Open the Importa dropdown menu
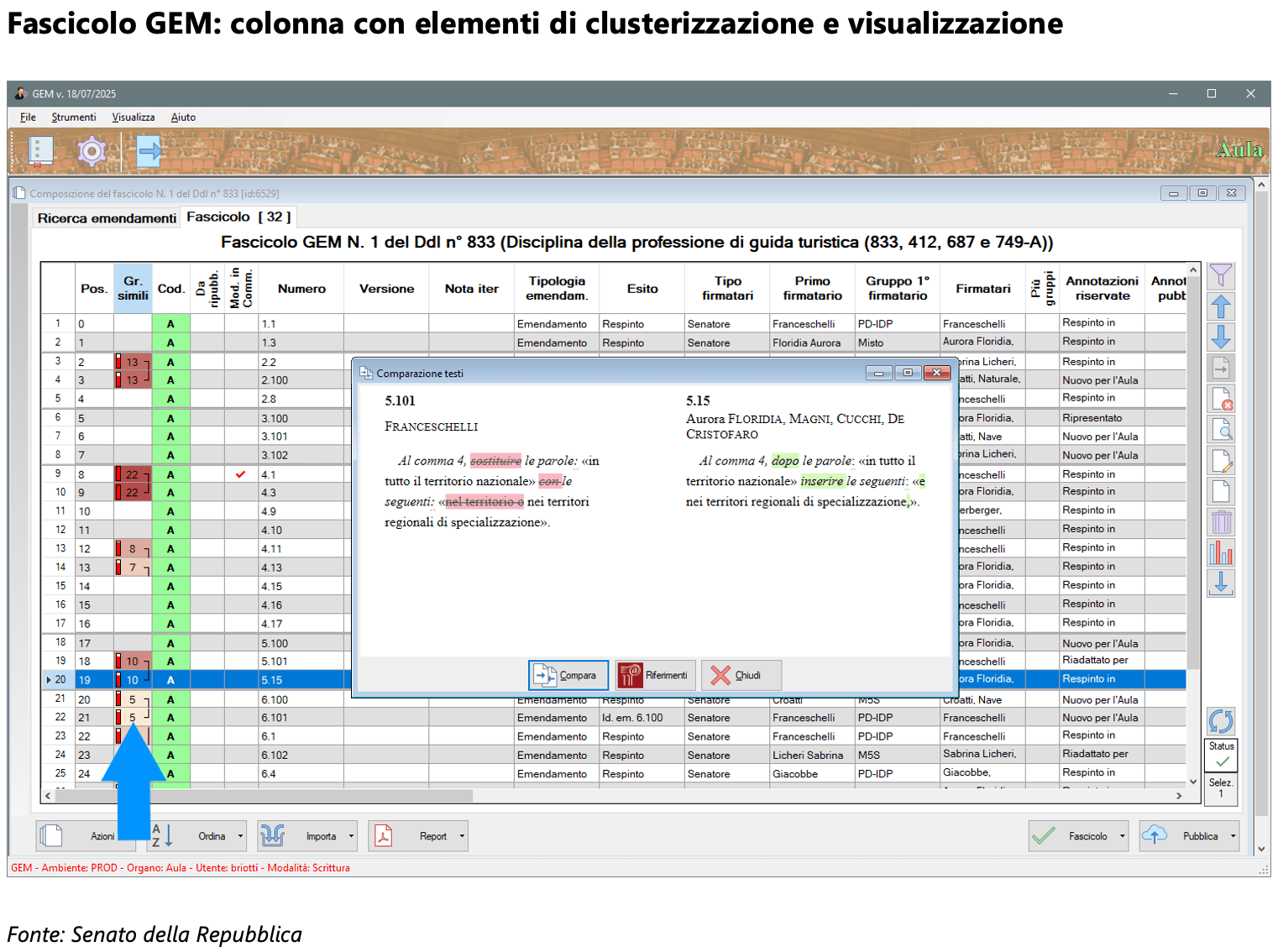This screenshot has width=1278, height=952. (x=351, y=836)
